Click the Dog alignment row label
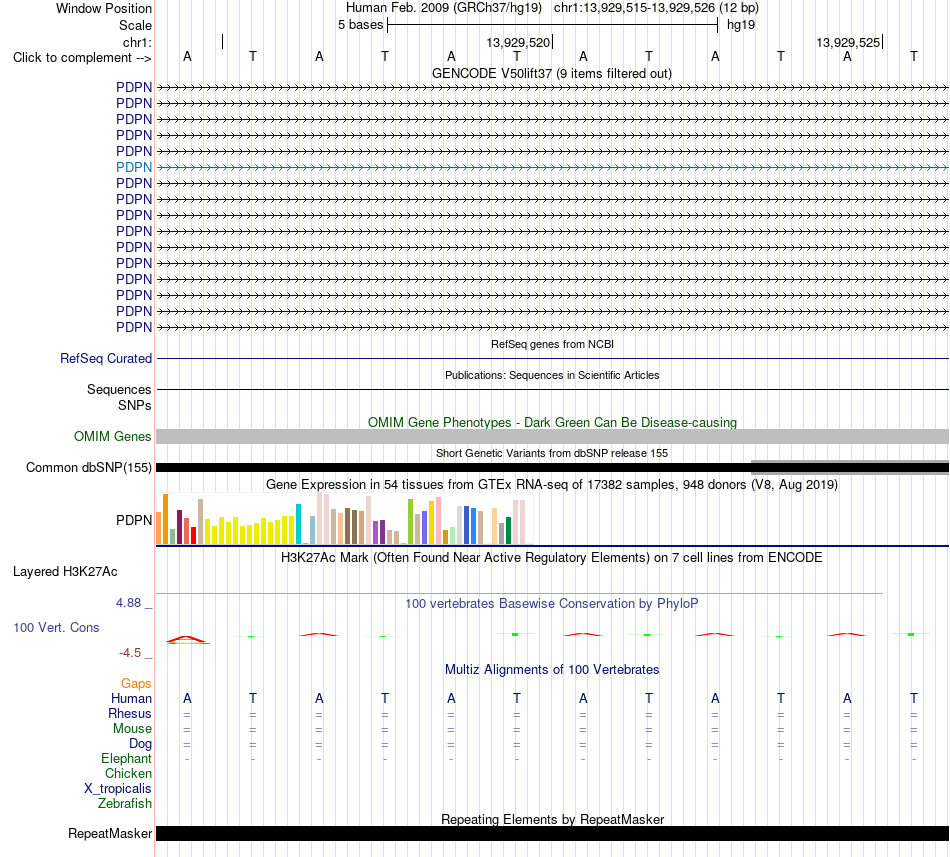This screenshot has height=857, width=950. coord(140,744)
